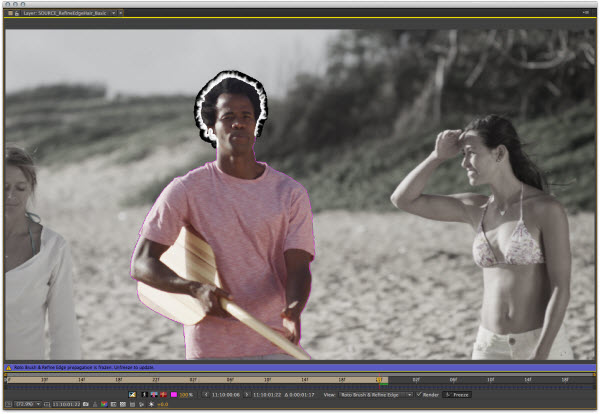Click the Freeze button
Viewport: 600px width, 414px height.
pos(457,394)
